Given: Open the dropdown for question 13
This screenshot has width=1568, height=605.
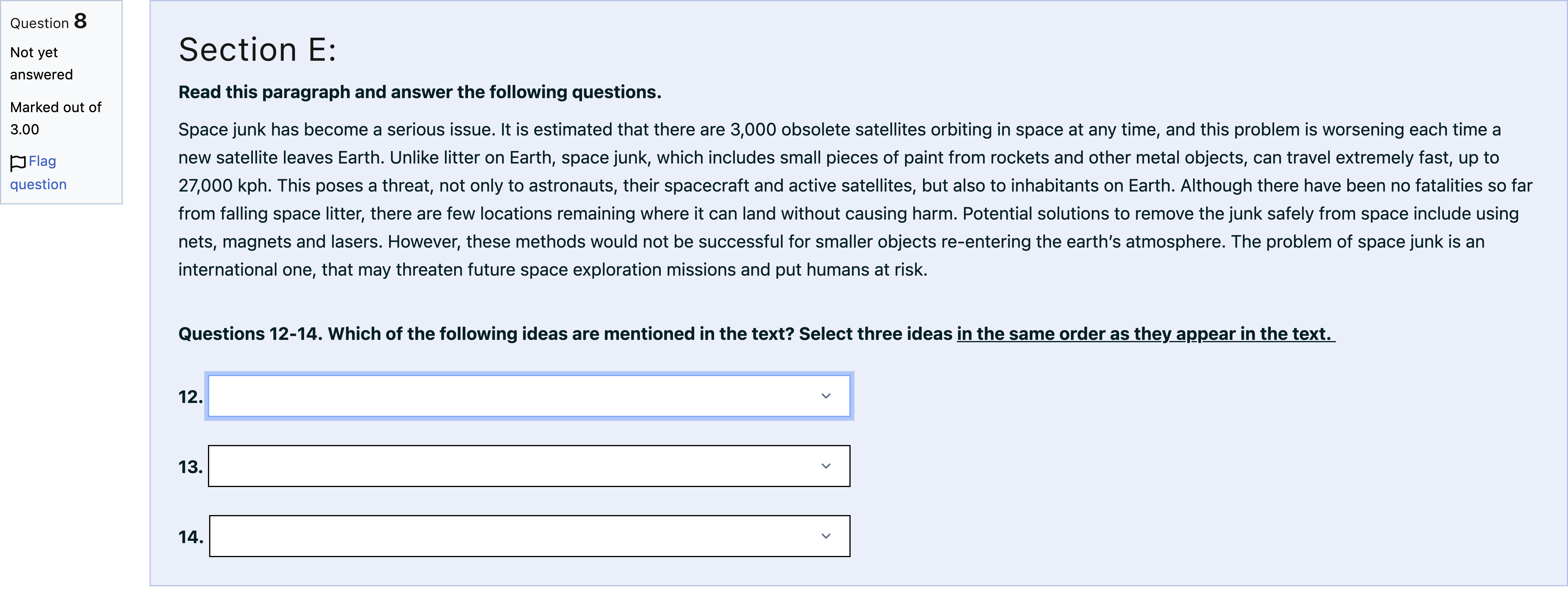Looking at the screenshot, I should [529, 466].
